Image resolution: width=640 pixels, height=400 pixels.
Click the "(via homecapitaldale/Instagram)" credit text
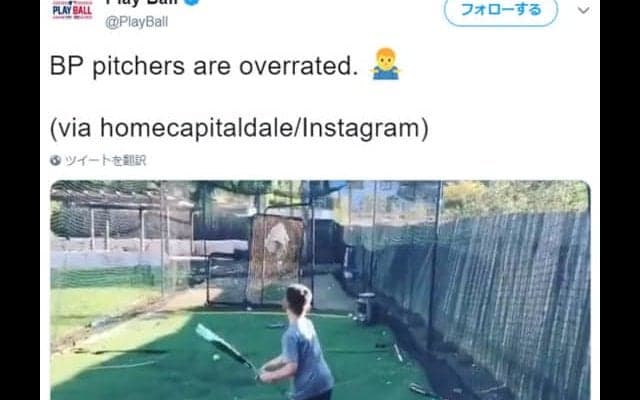[x=239, y=128]
